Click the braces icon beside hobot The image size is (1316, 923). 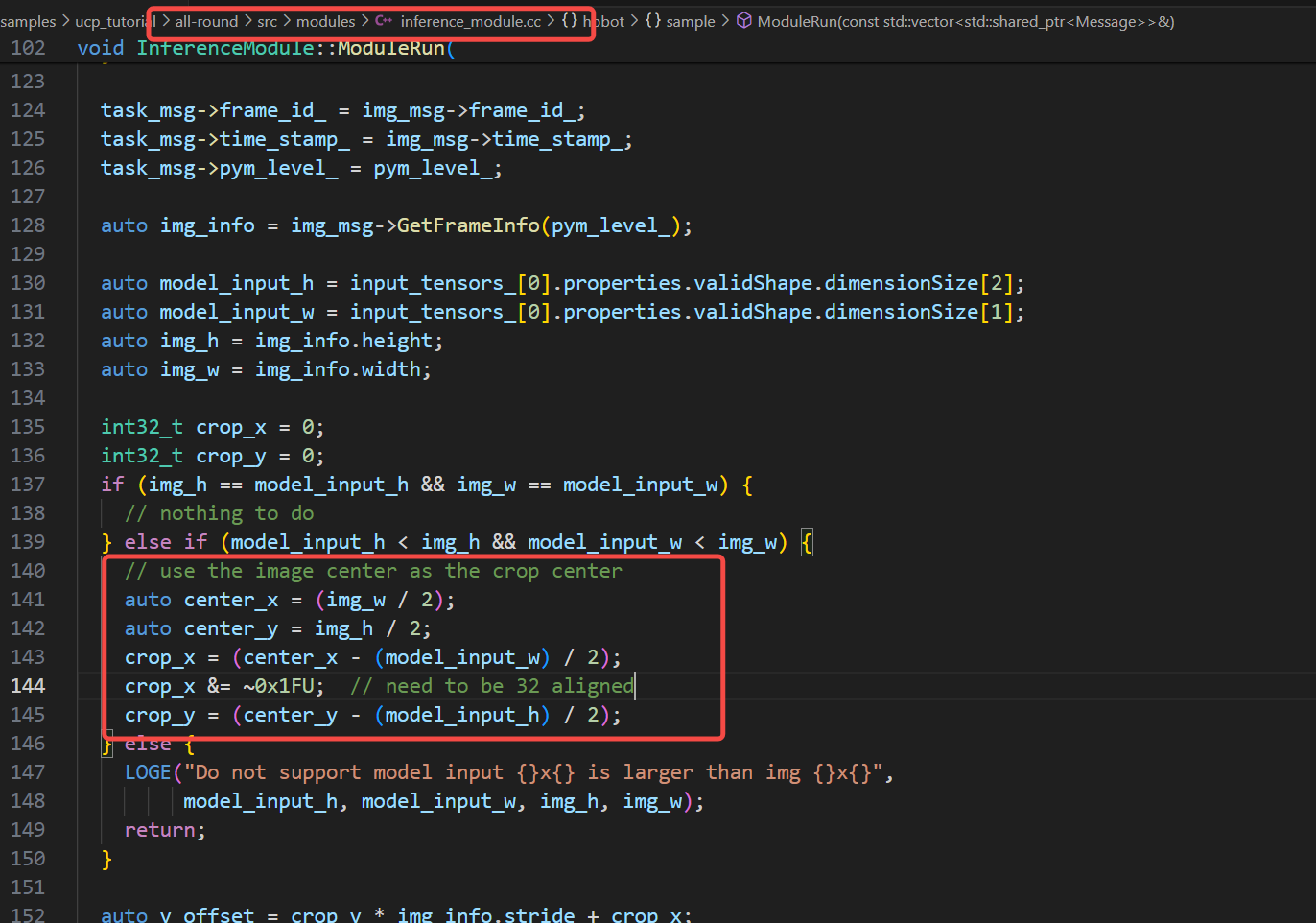[570, 21]
